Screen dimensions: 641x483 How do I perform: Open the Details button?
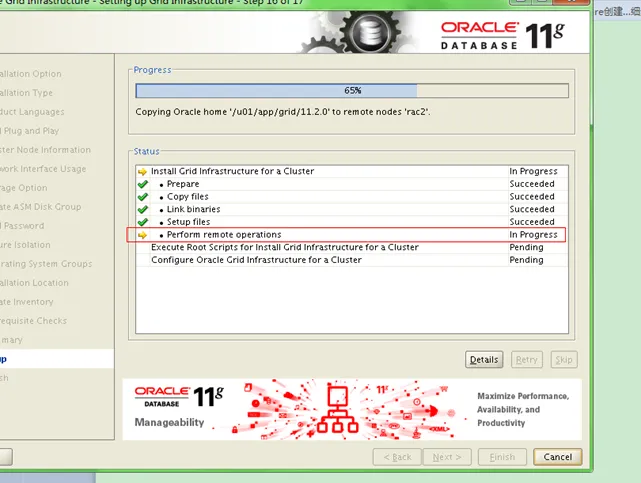[x=484, y=360]
